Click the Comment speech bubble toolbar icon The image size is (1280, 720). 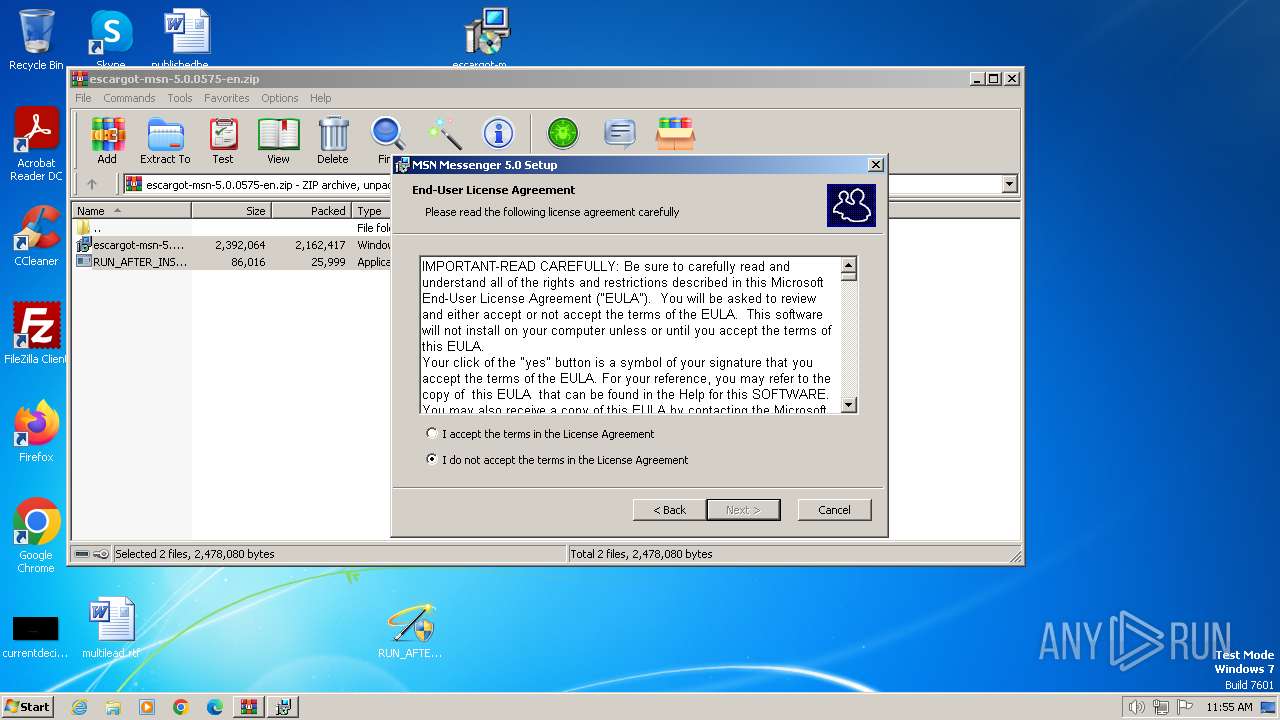tap(620, 134)
